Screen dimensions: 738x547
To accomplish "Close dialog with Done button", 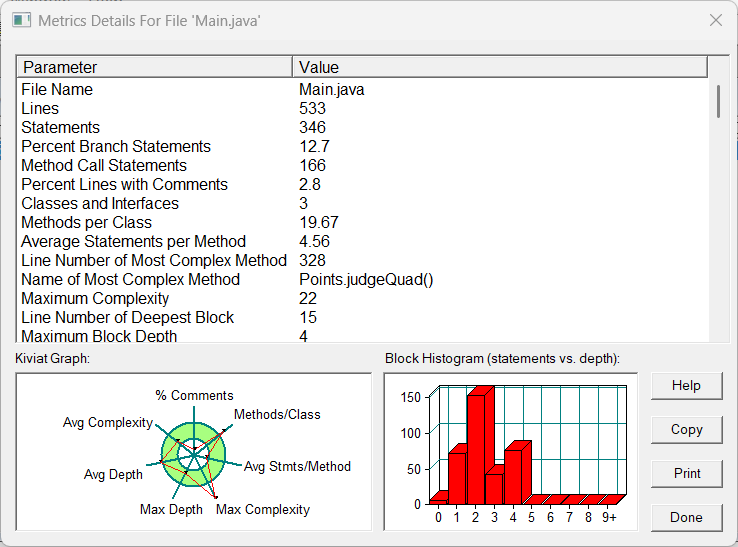I will pos(686,517).
